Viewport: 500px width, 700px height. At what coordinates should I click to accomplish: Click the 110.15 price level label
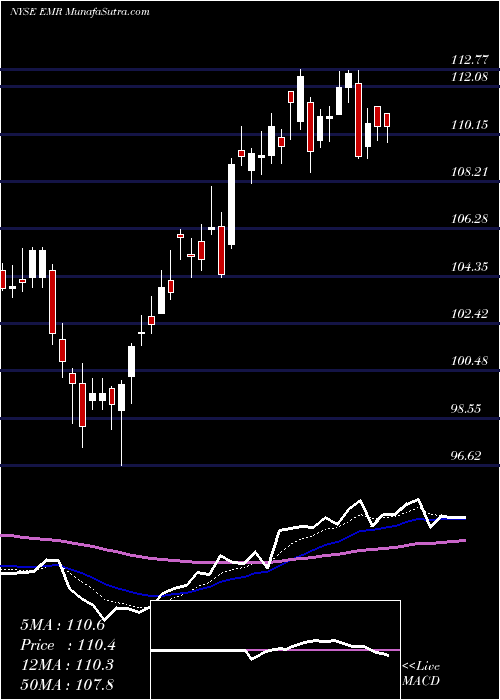coord(469,125)
